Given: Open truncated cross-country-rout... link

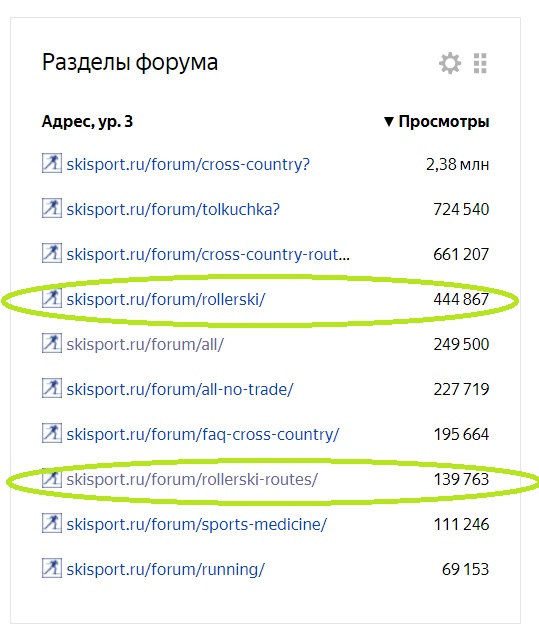Looking at the screenshot, I should 208,255.
